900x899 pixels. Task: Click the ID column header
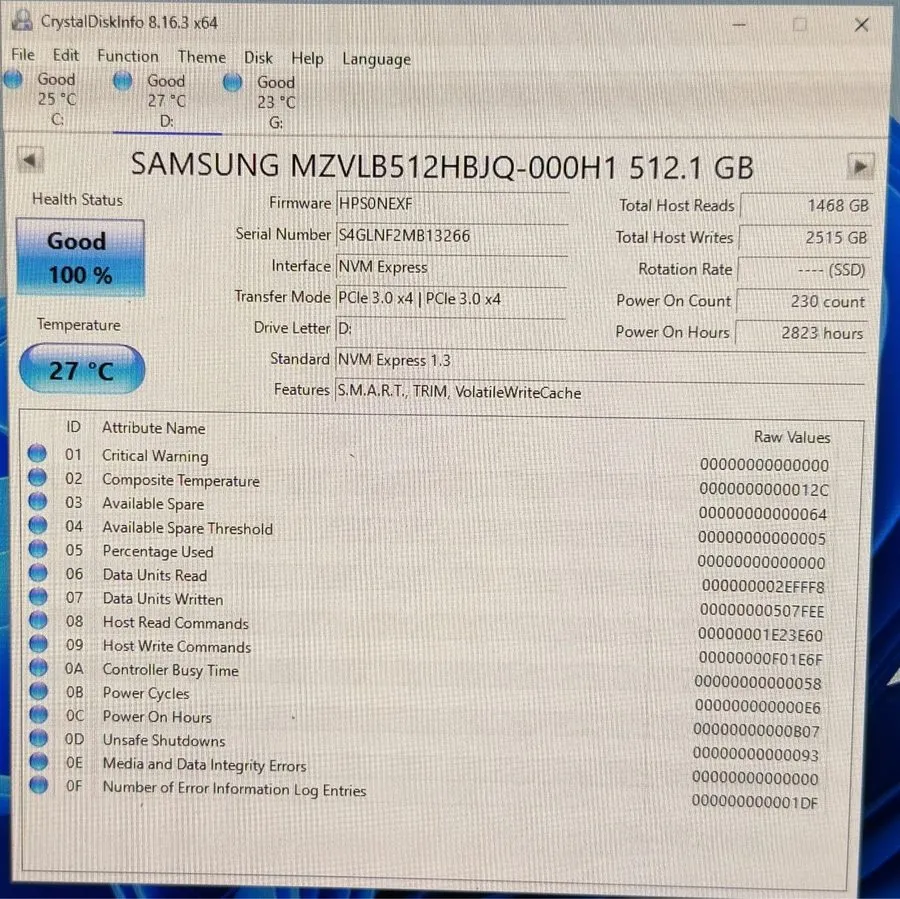click(73, 427)
